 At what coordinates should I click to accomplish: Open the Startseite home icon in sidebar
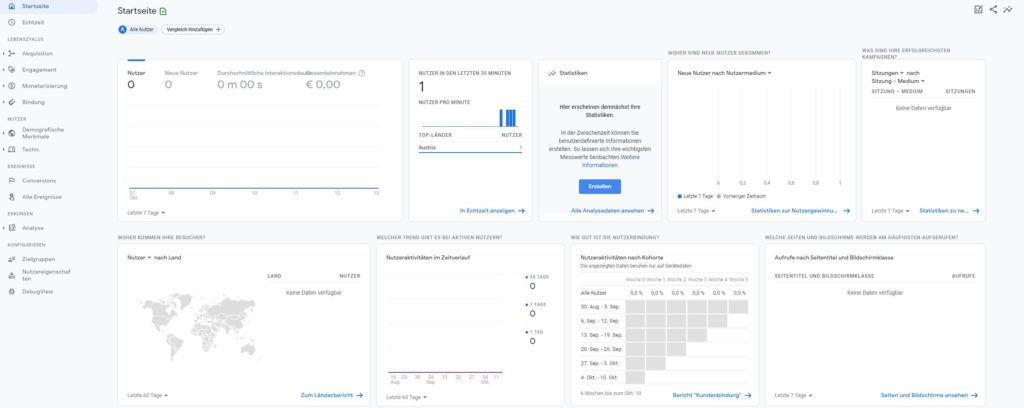point(12,6)
